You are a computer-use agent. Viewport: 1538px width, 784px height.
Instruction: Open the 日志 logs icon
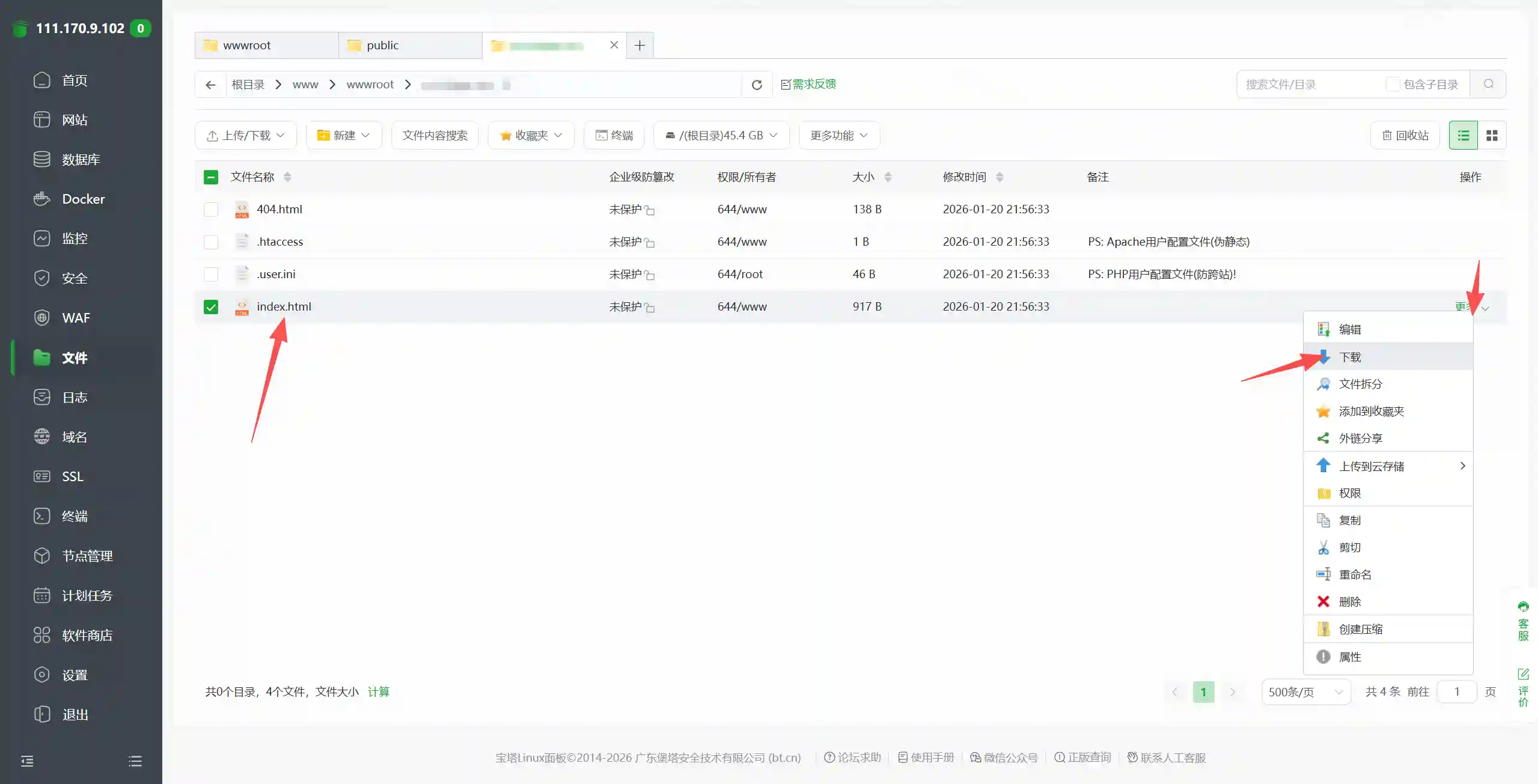41,397
